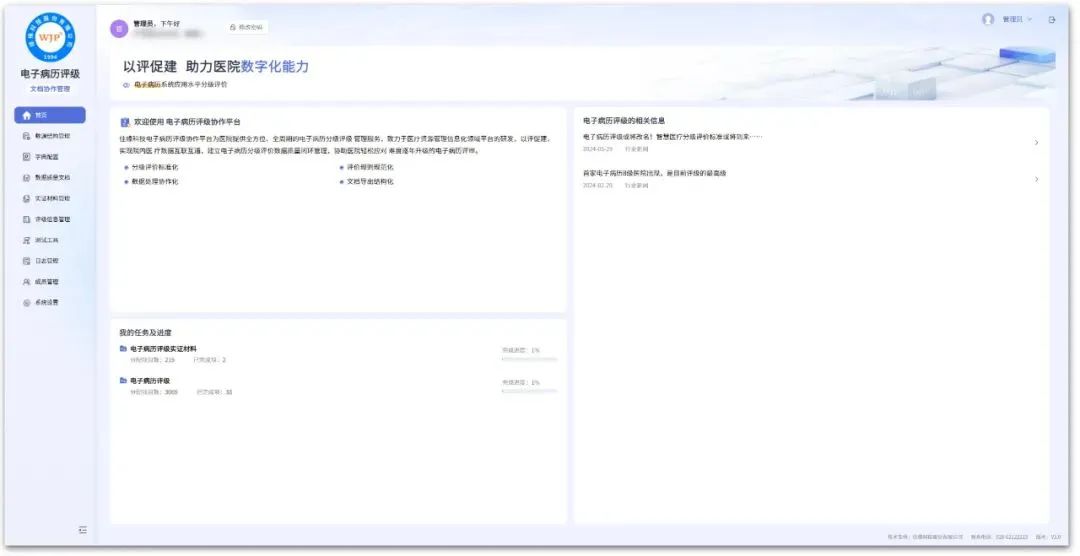This screenshot has height=556, width=1080.
Task: Click the 管理员，下午好 greeting text
Action: click(x=156, y=23)
